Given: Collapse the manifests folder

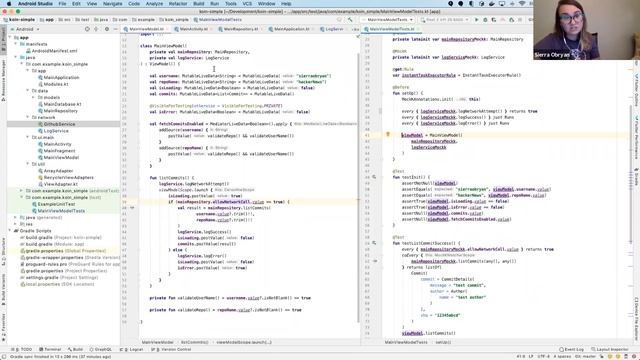Looking at the screenshot, I should pos(16,44).
